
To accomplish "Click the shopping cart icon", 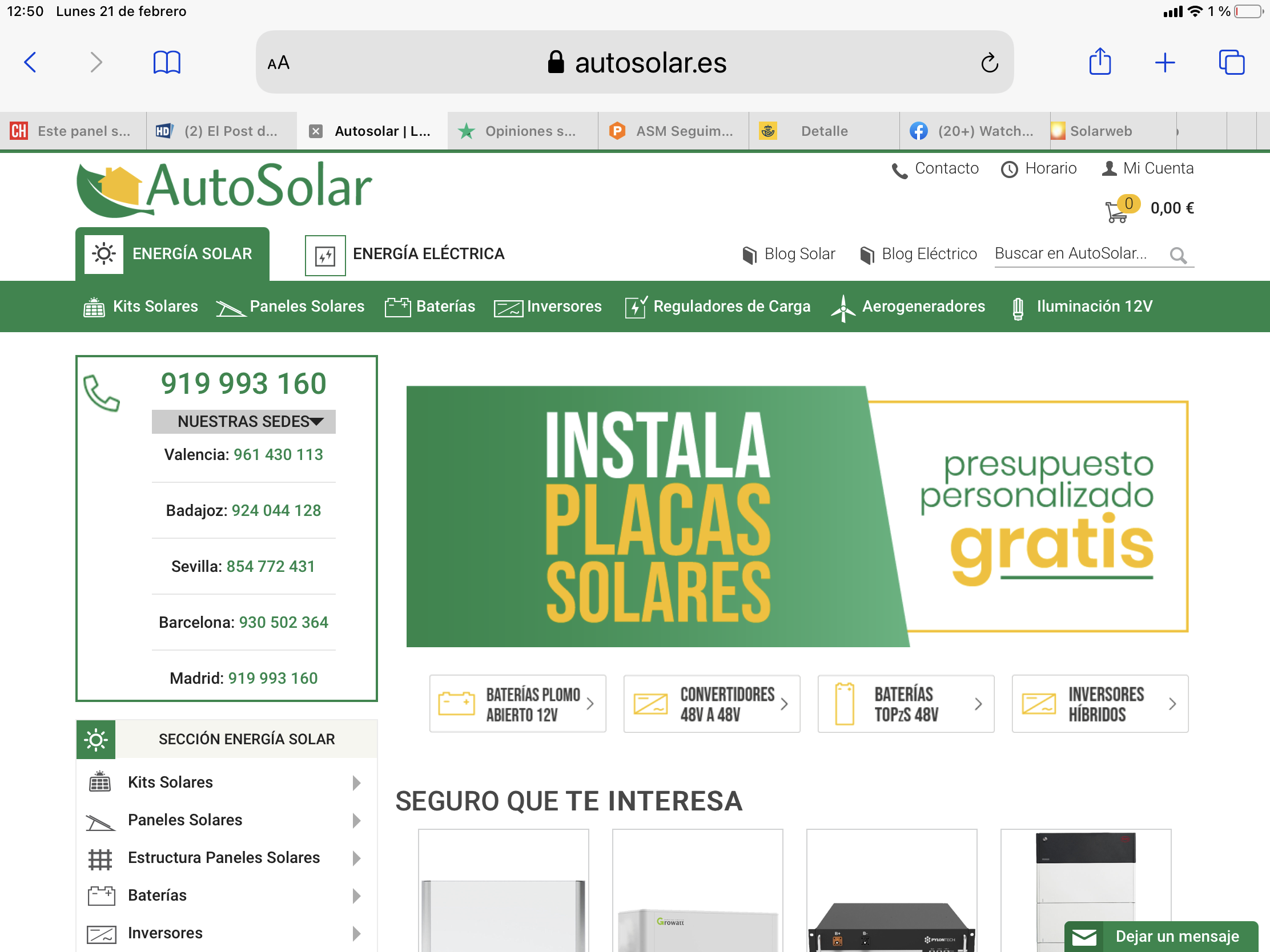I will click(1116, 211).
